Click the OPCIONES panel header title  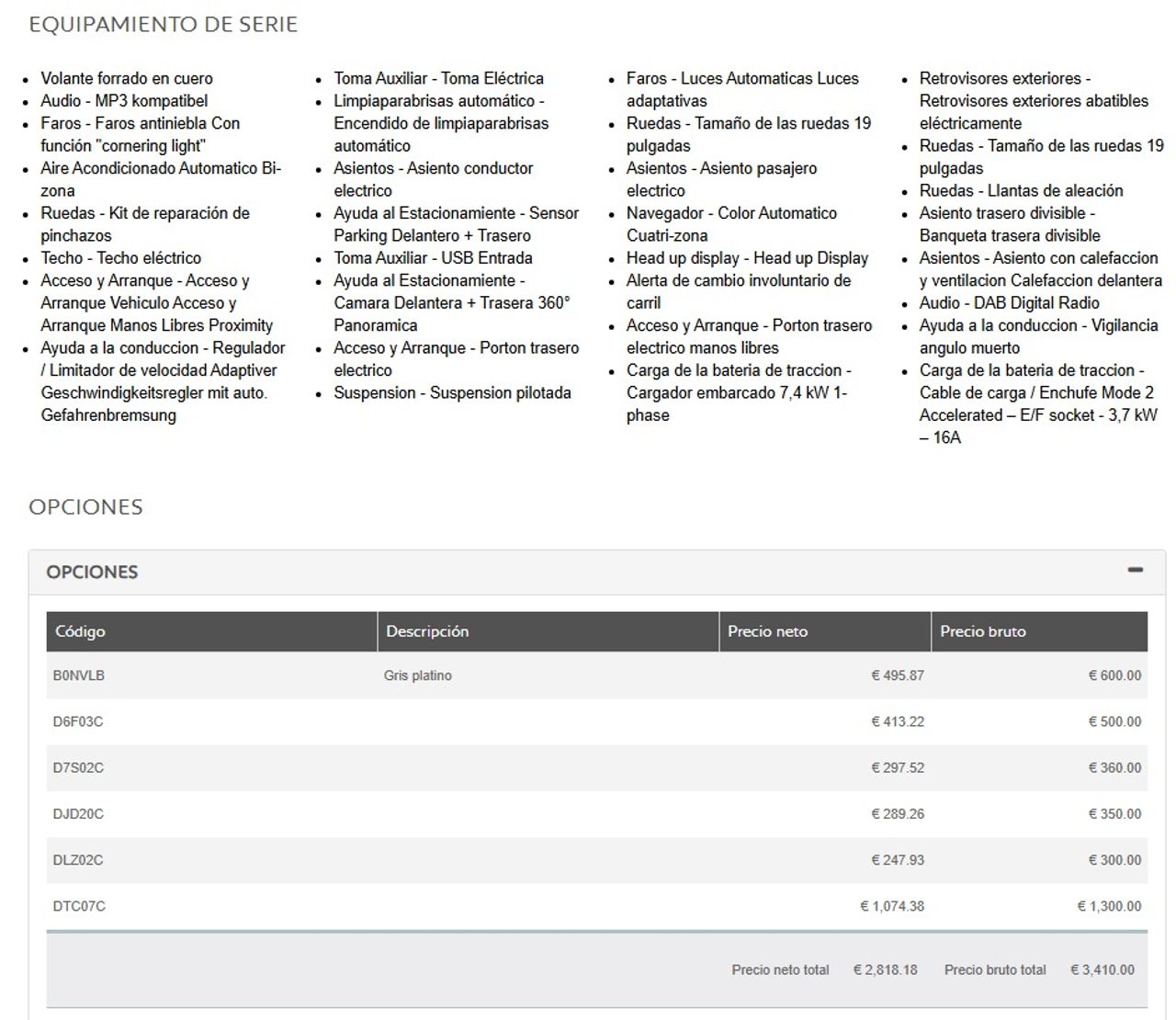click(92, 572)
